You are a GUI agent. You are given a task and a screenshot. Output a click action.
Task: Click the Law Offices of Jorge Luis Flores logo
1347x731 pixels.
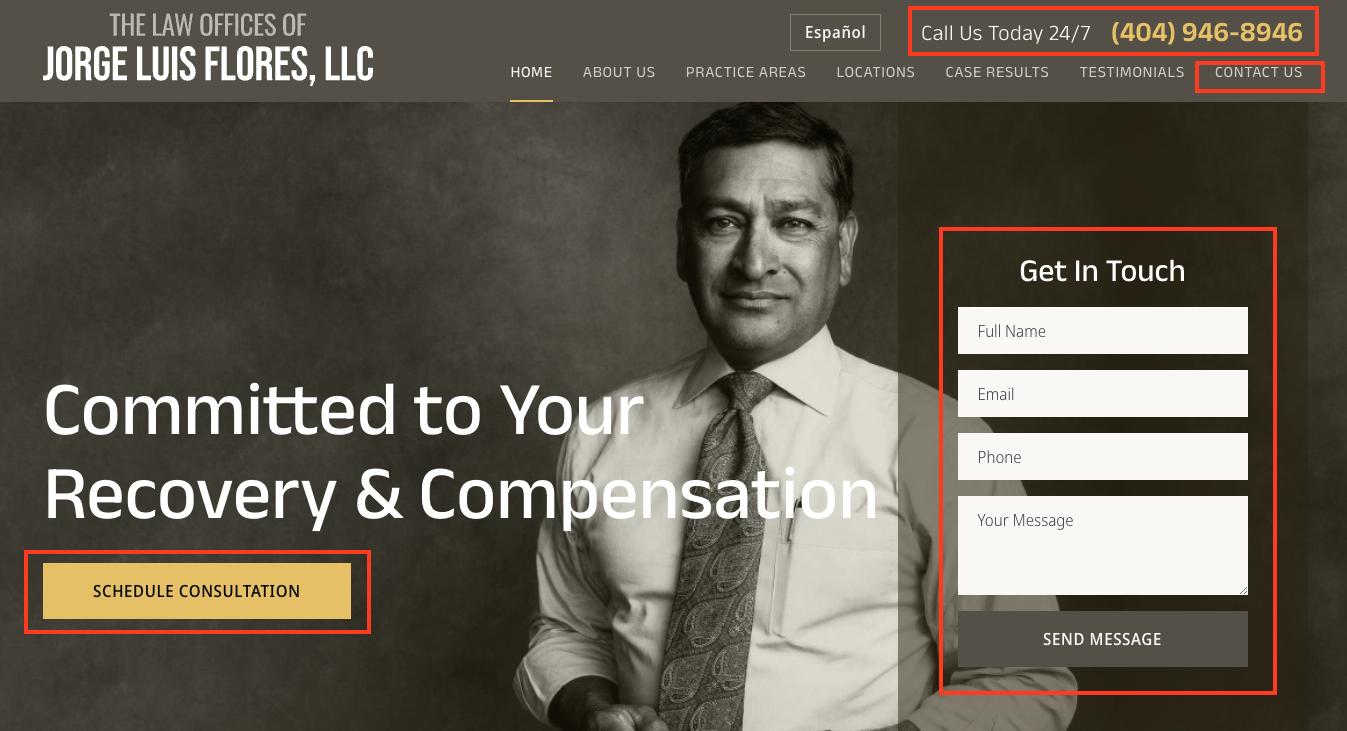coord(208,47)
